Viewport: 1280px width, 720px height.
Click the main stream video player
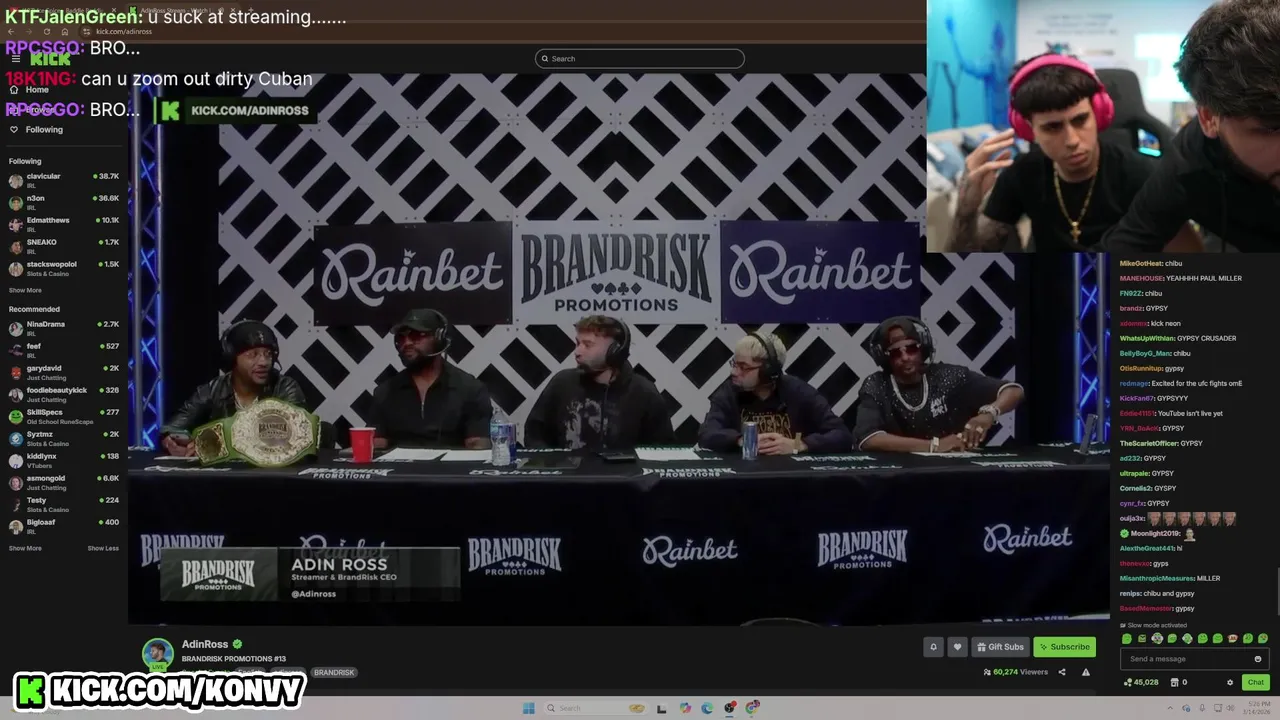620,349
